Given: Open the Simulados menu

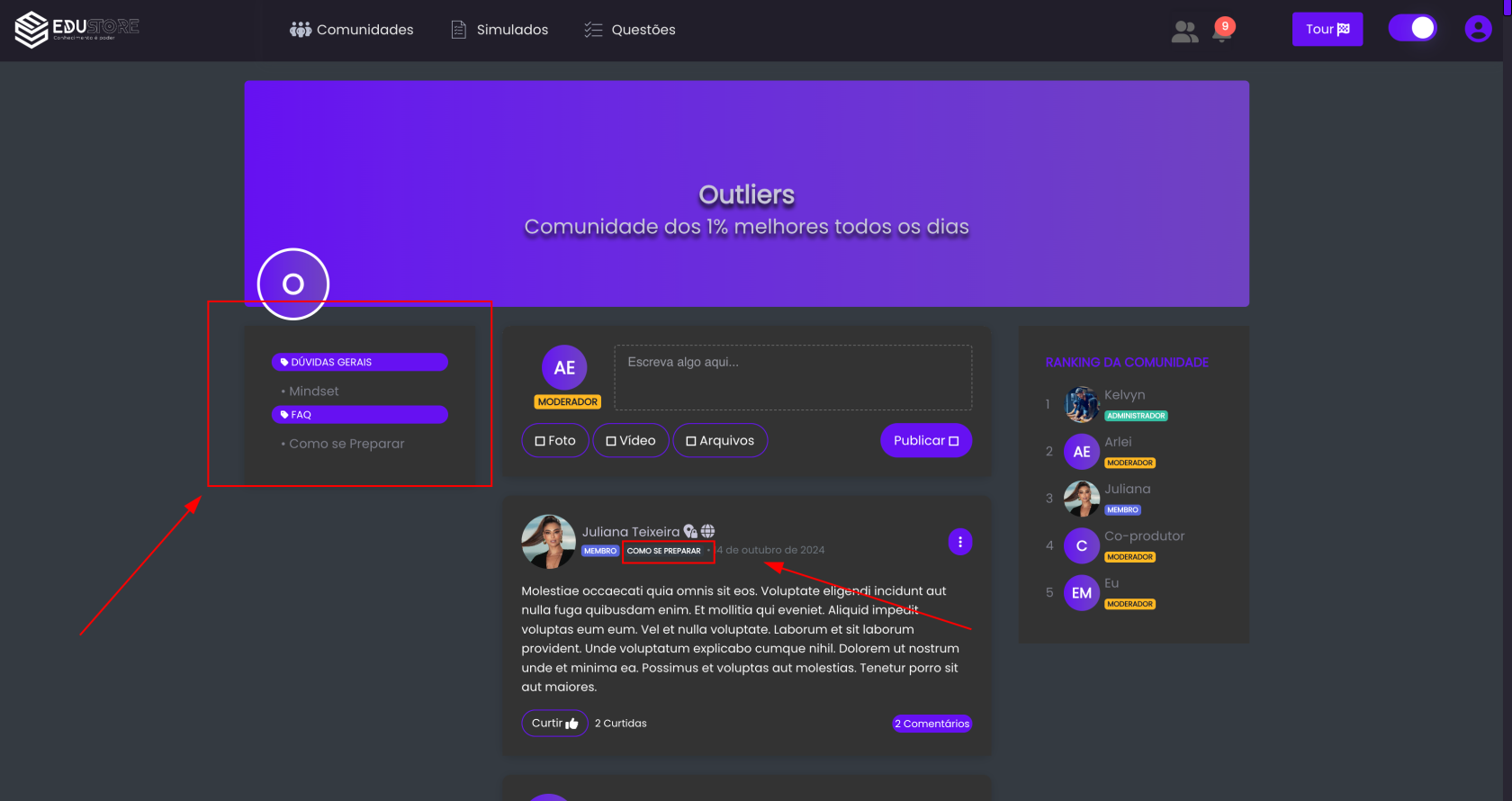Looking at the screenshot, I should [x=499, y=30].
